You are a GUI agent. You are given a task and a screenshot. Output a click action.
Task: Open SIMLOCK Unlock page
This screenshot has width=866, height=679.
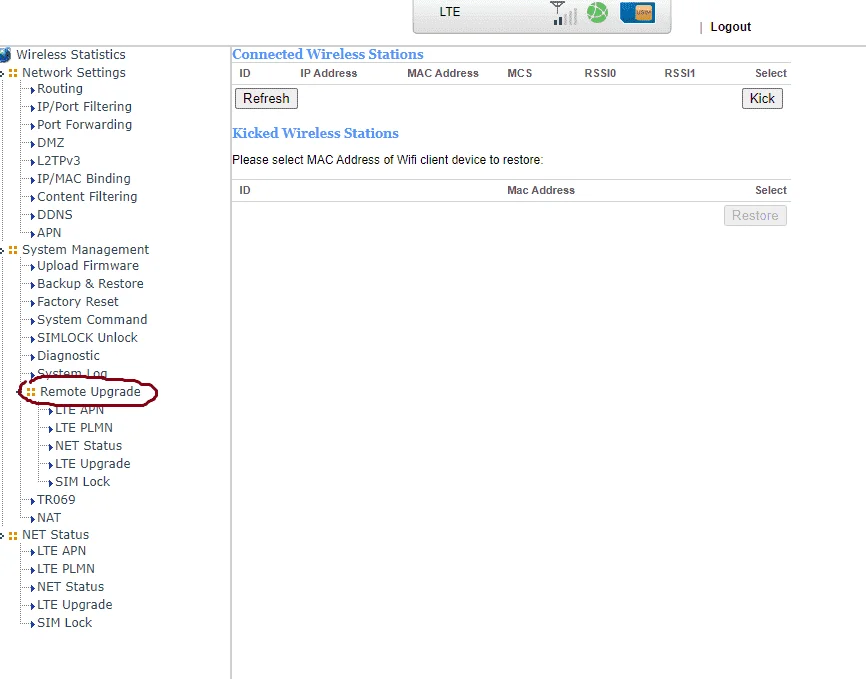[x=87, y=338]
